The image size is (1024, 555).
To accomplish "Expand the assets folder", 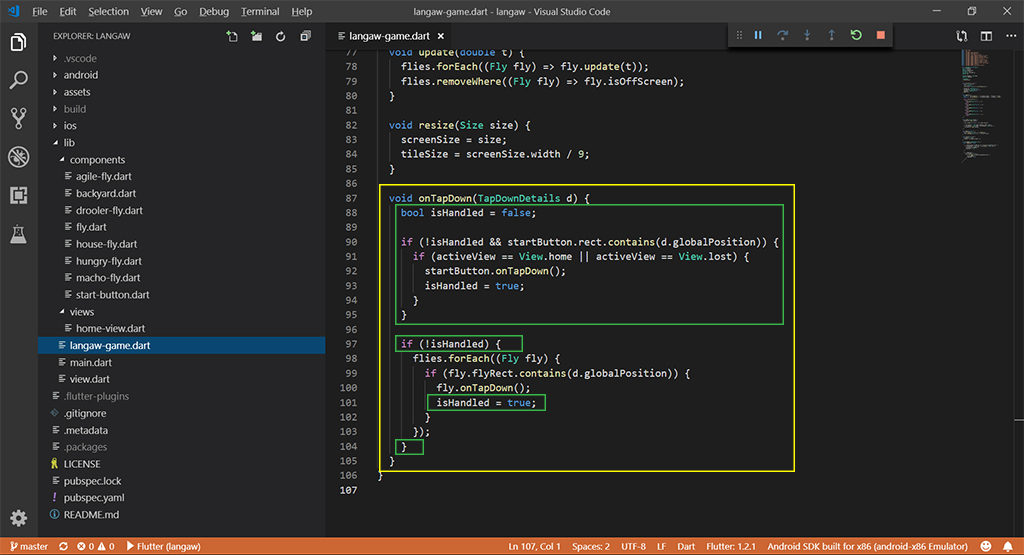I will click(x=77, y=92).
